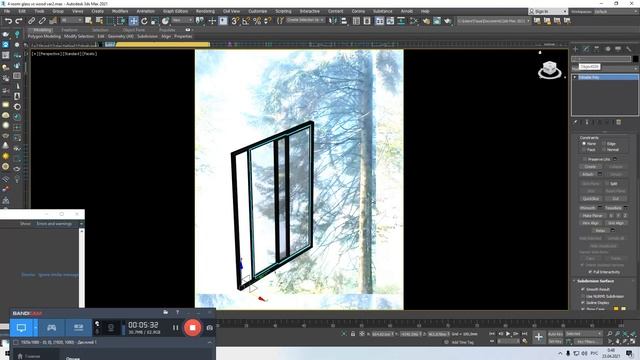The height and width of the screenshot is (360, 640).
Task: Pause the Bandicam recording
Action: tap(176, 327)
